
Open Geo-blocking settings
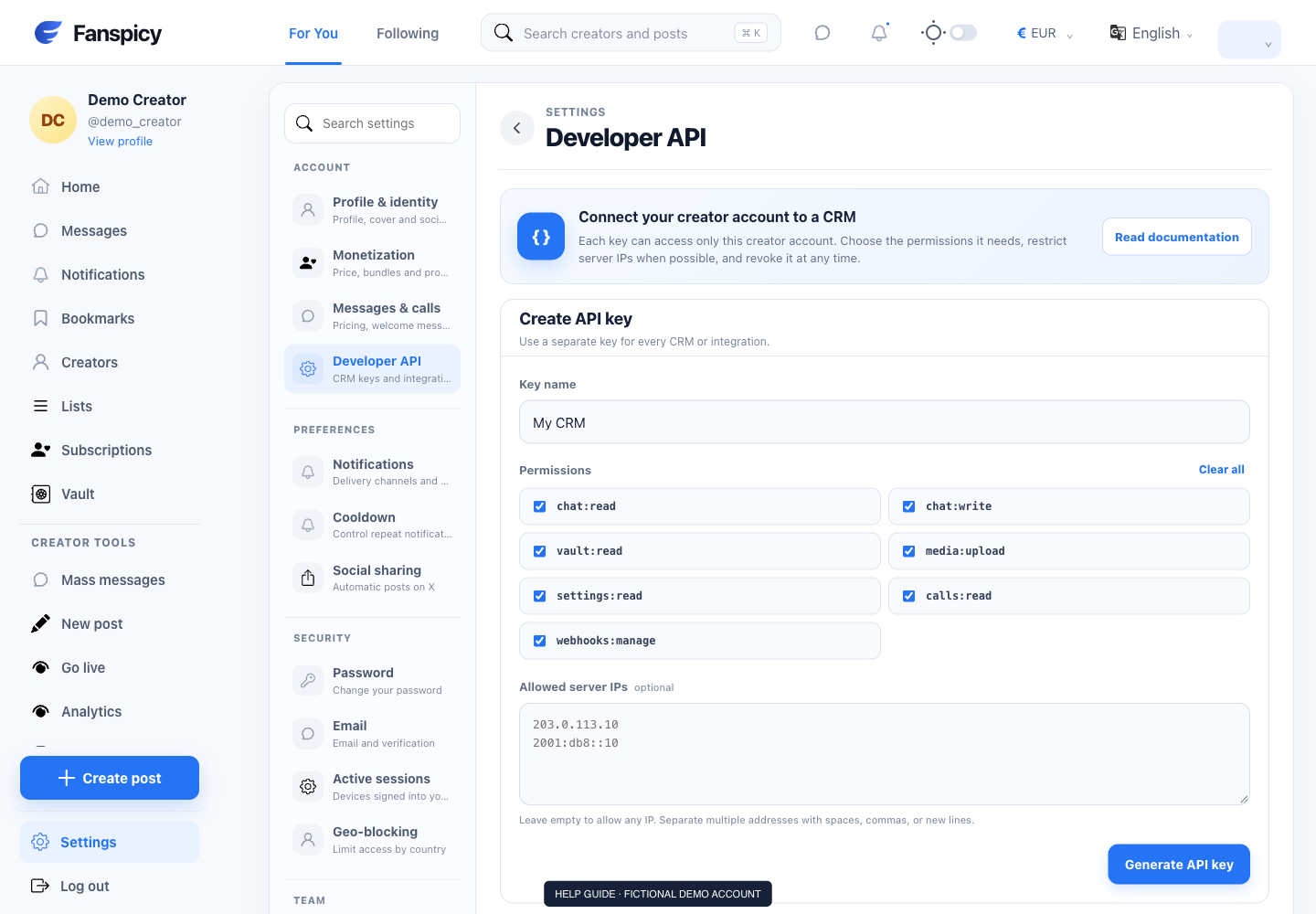tap(372, 839)
